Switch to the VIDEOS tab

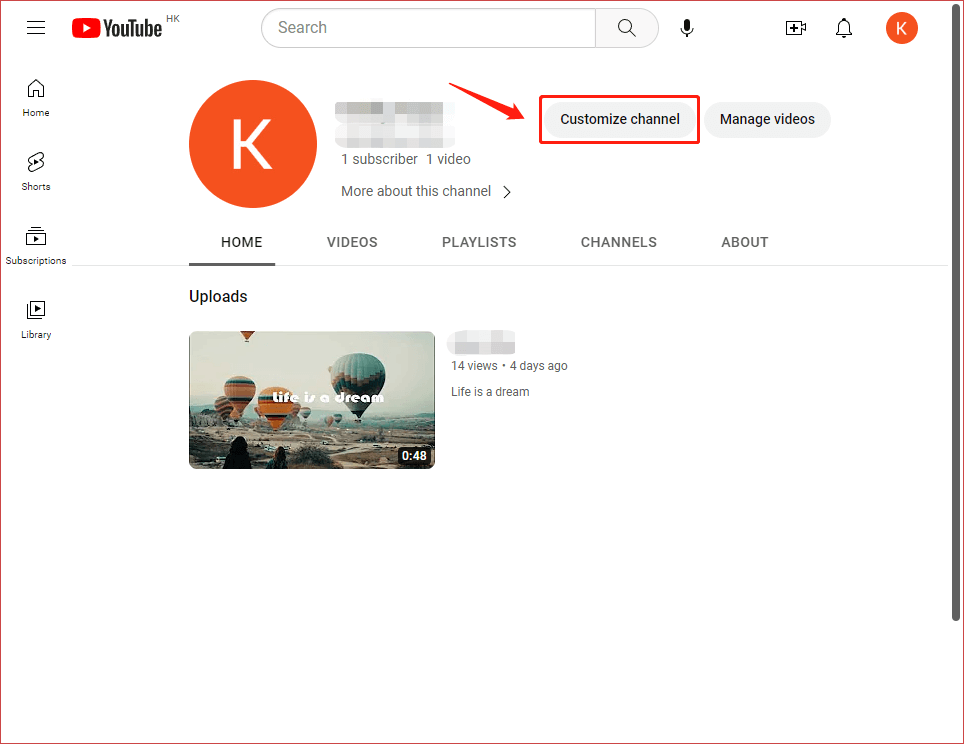352,242
